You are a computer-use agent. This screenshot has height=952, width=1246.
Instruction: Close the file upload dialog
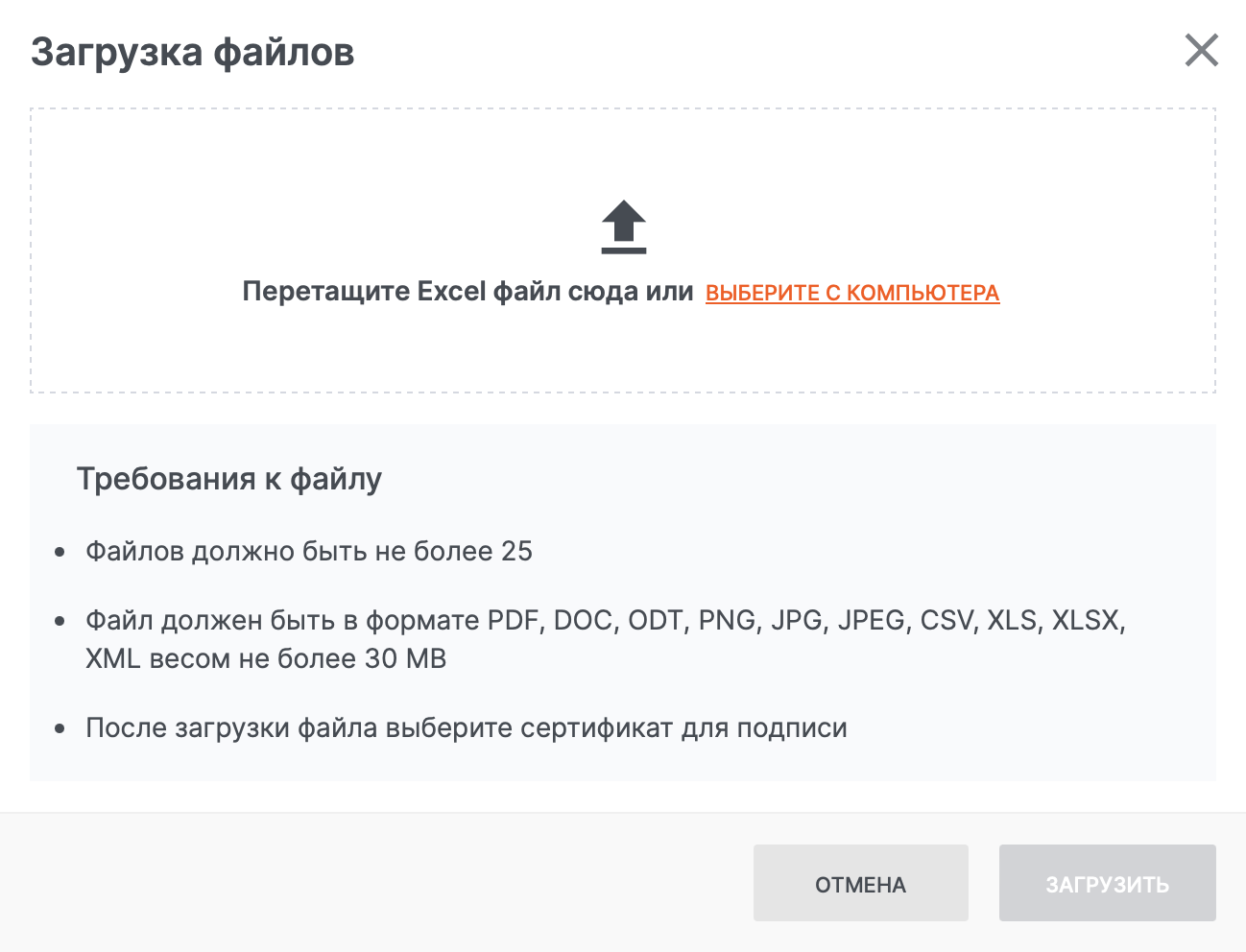[x=1201, y=51]
